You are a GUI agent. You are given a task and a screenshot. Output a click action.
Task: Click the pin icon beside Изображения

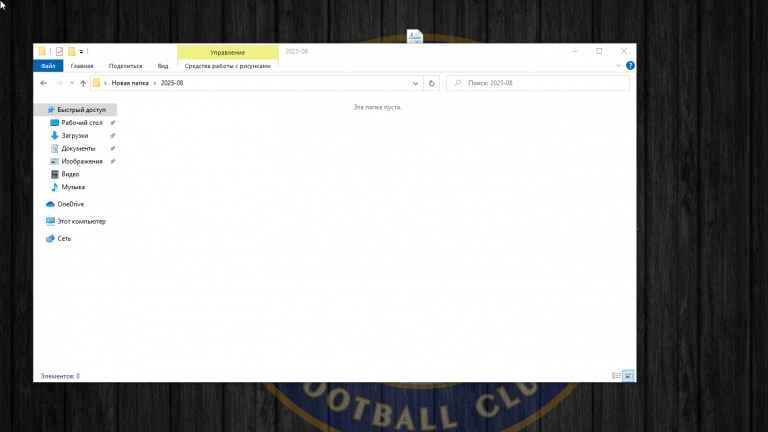point(112,161)
